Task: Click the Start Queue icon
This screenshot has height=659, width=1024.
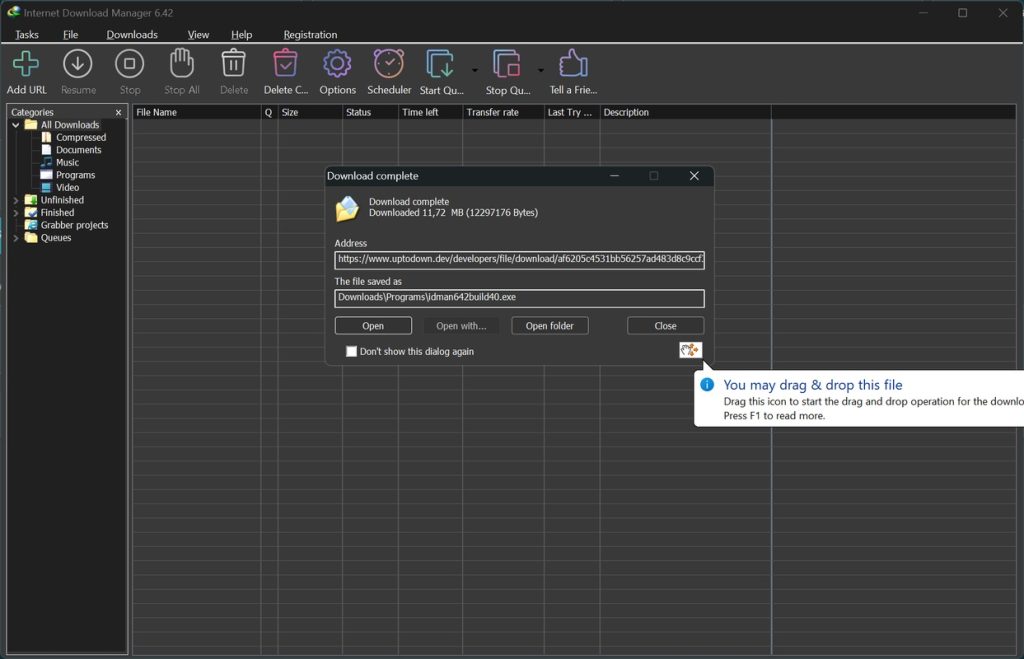Action: coord(440,64)
